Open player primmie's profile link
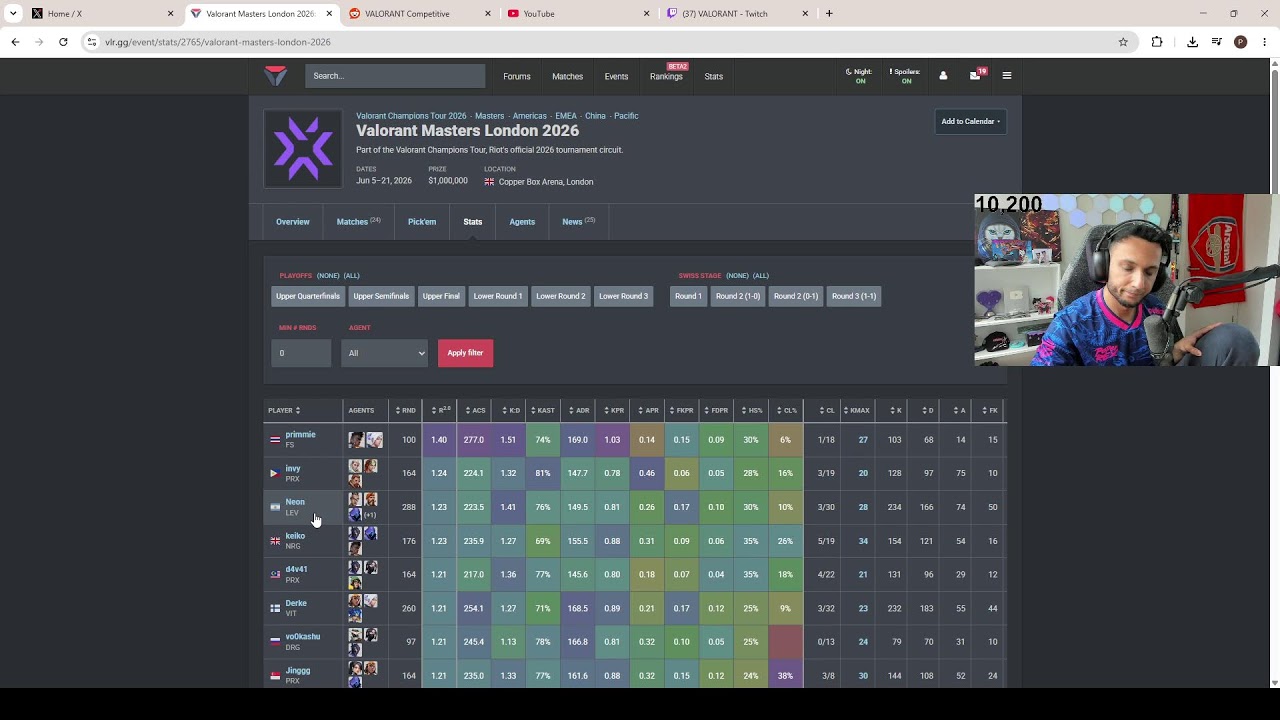The image size is (1280, 720). click(x=300, y=435)
